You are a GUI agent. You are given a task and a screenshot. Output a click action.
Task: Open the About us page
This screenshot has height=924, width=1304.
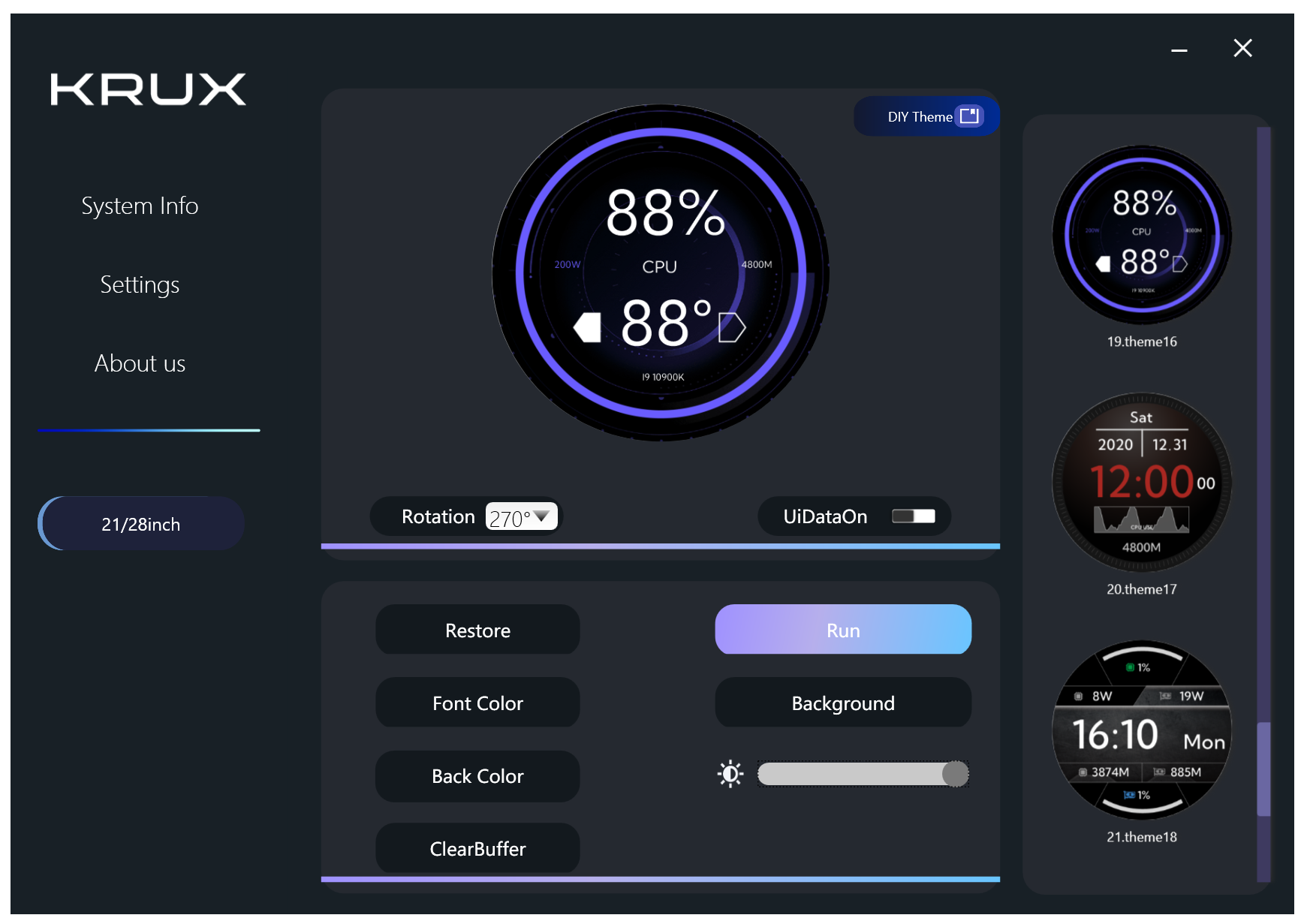pos(140,363)
